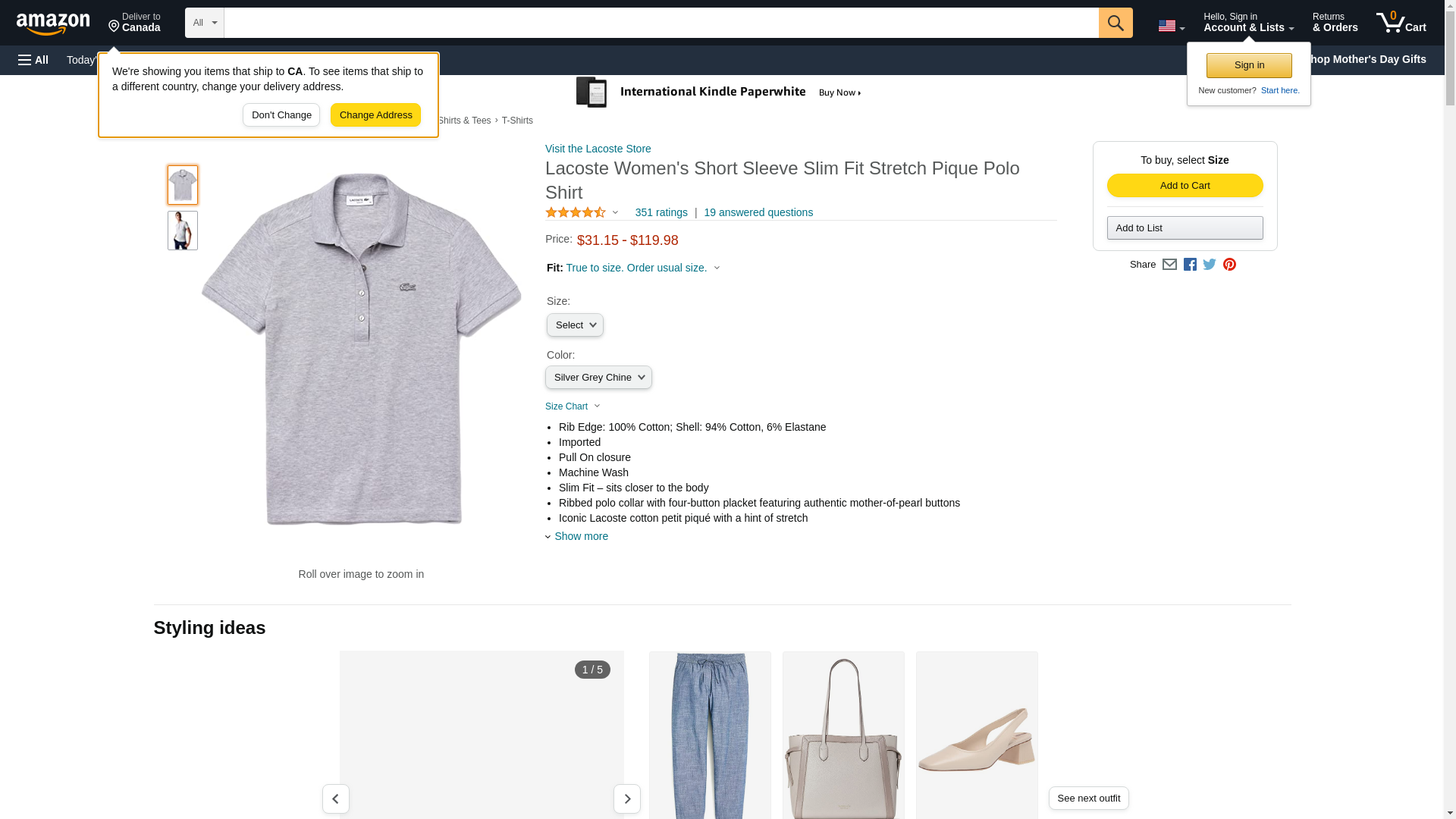This screenshot has height=819, width=1456.
Task: Open the shopping cart icon
Action: [1401, 23]
